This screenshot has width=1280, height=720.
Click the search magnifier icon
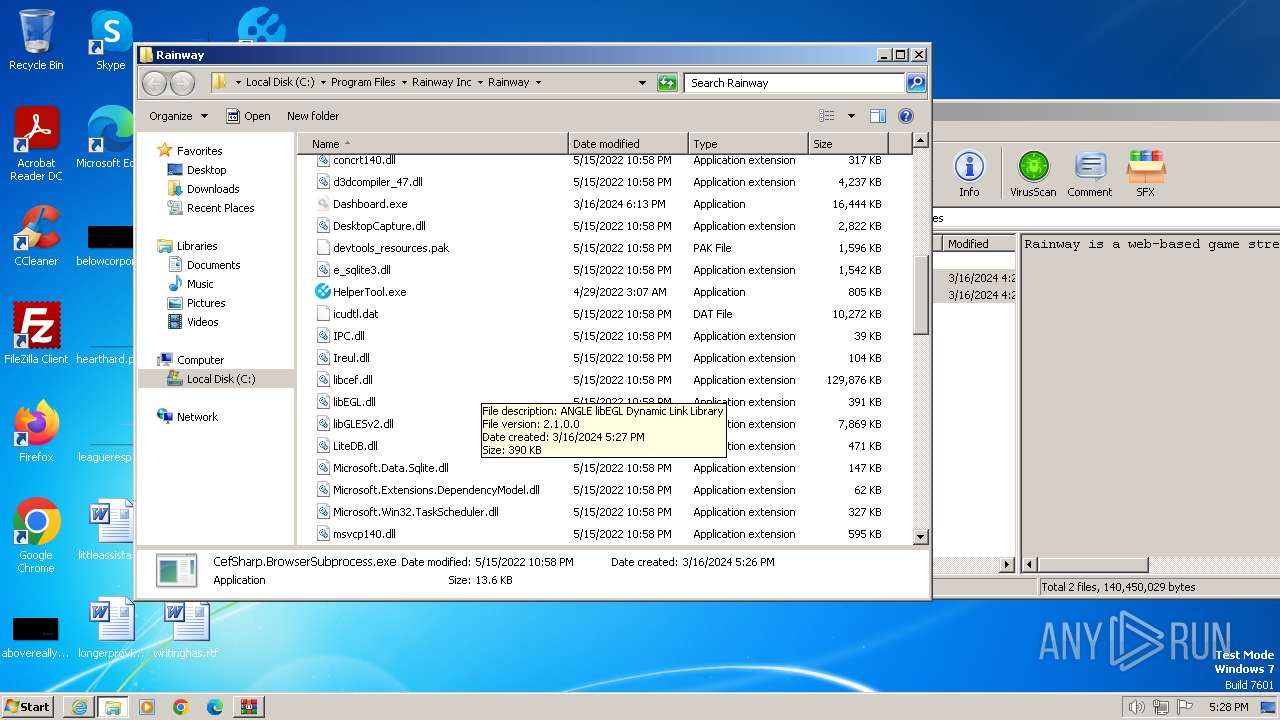[915, 83]
